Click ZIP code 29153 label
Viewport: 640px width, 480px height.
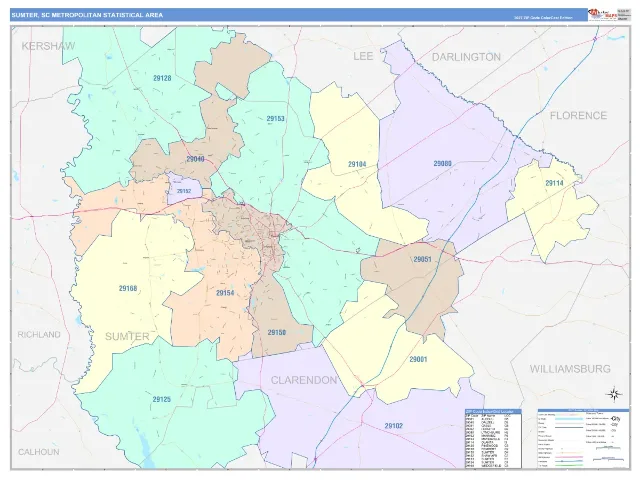point(276,119)
